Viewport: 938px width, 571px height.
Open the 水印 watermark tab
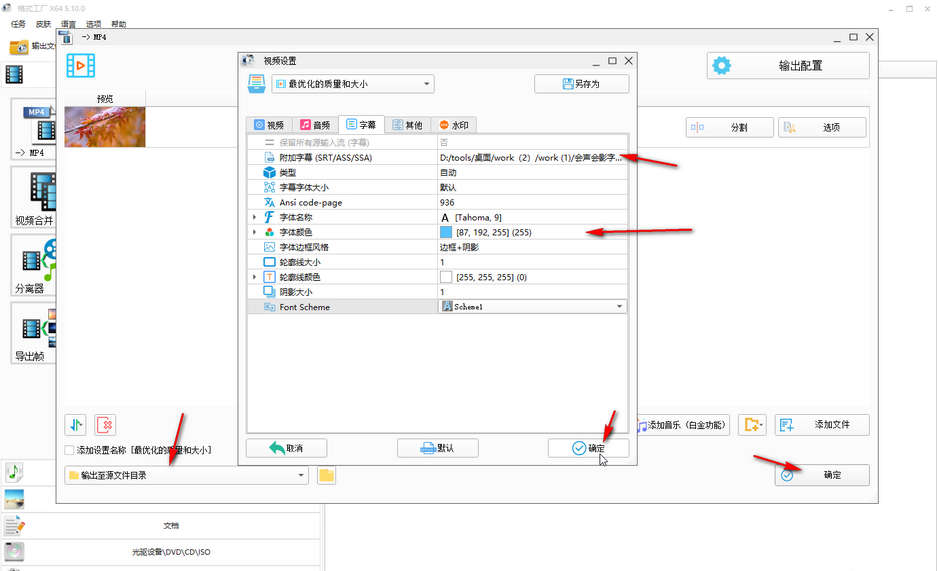(454, 125)
